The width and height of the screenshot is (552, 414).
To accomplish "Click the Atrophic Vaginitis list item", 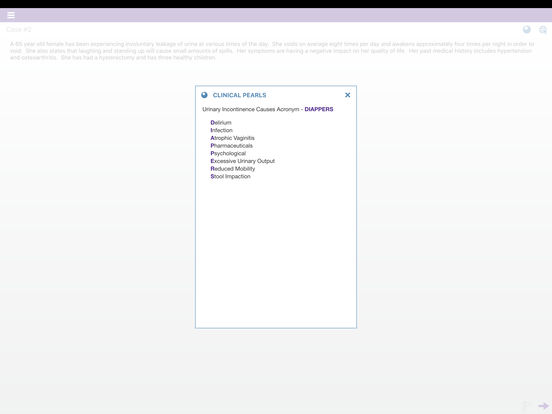I will [x=232, y=138].
